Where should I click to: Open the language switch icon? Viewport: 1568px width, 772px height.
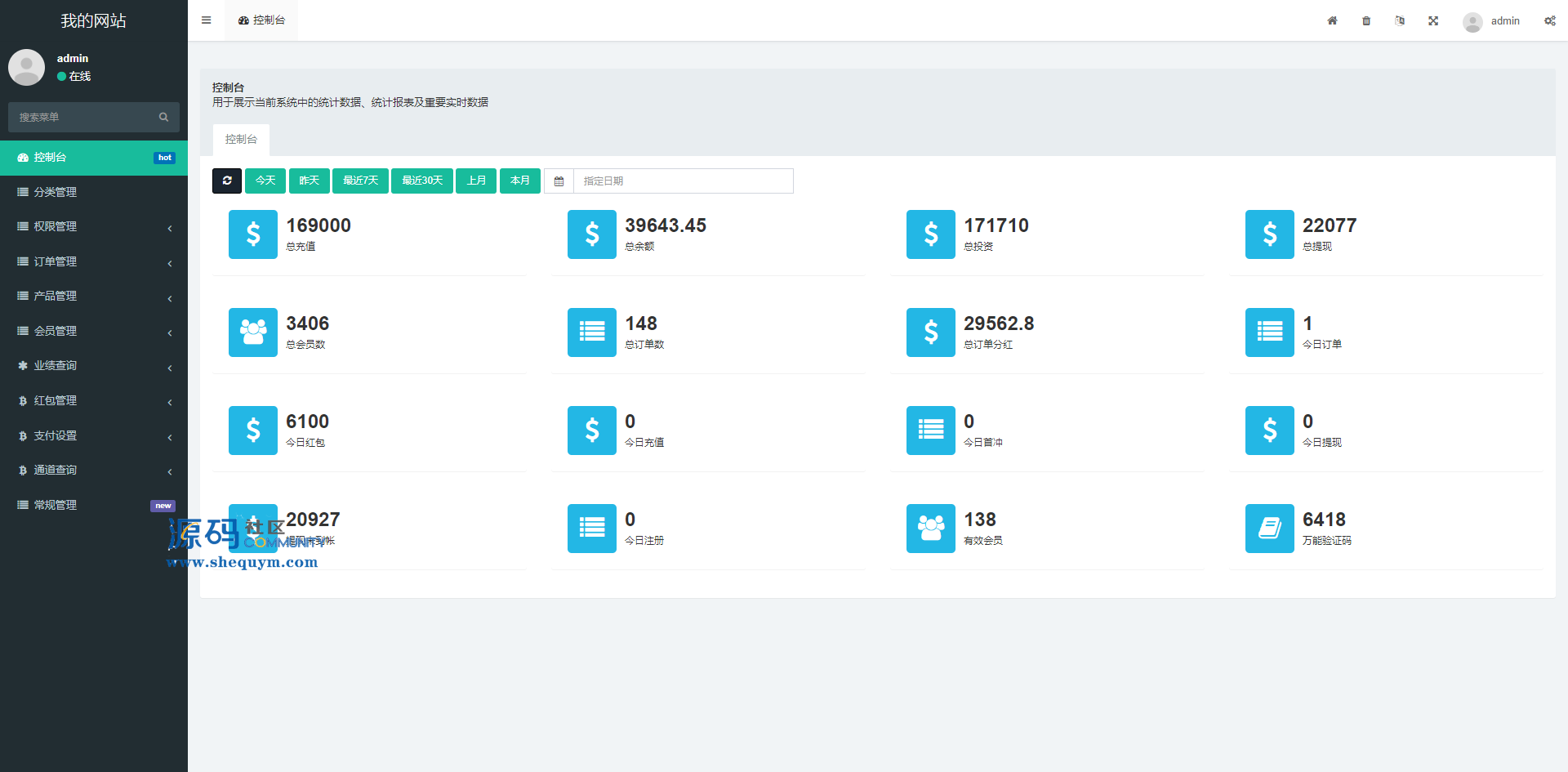click(x=1400, y=20)
